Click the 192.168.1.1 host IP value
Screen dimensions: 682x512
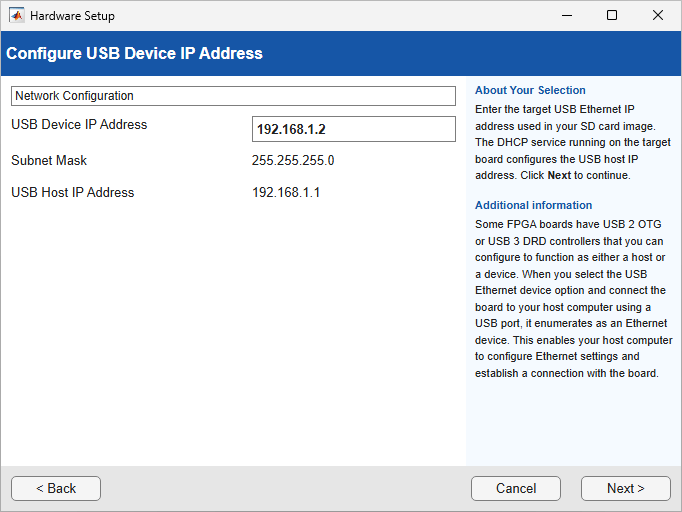286,192
